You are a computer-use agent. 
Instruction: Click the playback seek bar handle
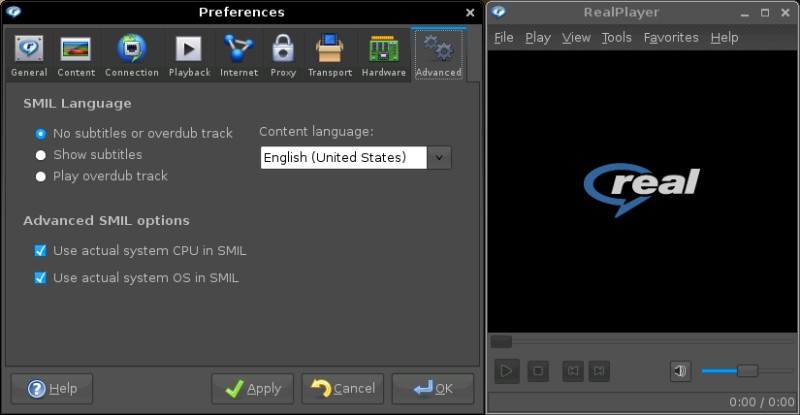[501, 341]
